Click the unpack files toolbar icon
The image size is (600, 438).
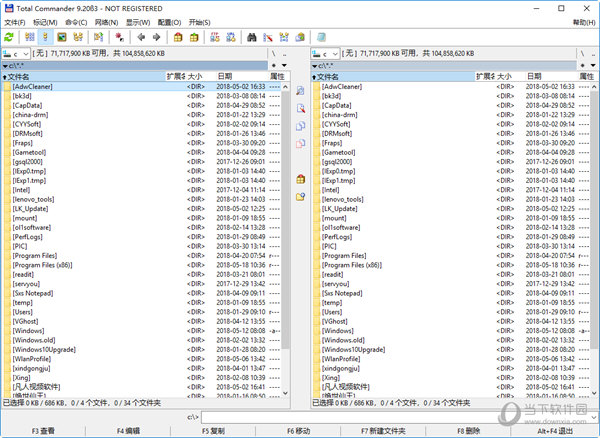click(x=194, y=37)
